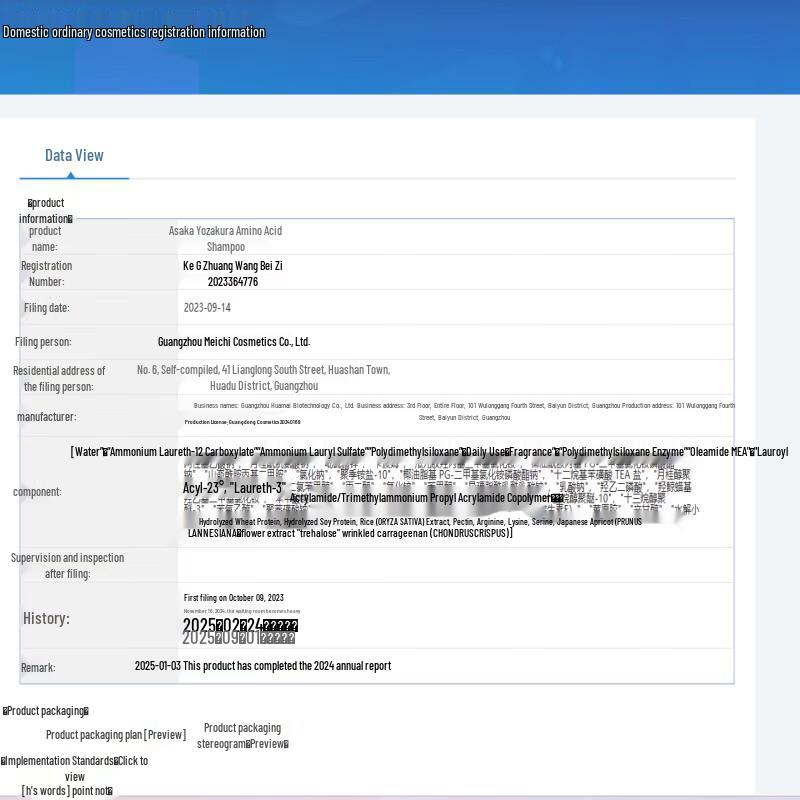The image size is (800, 800).
Task: Click the page title 'Domestic ordinary cosmetics registration information'
Action: click(x=134, y=32)
